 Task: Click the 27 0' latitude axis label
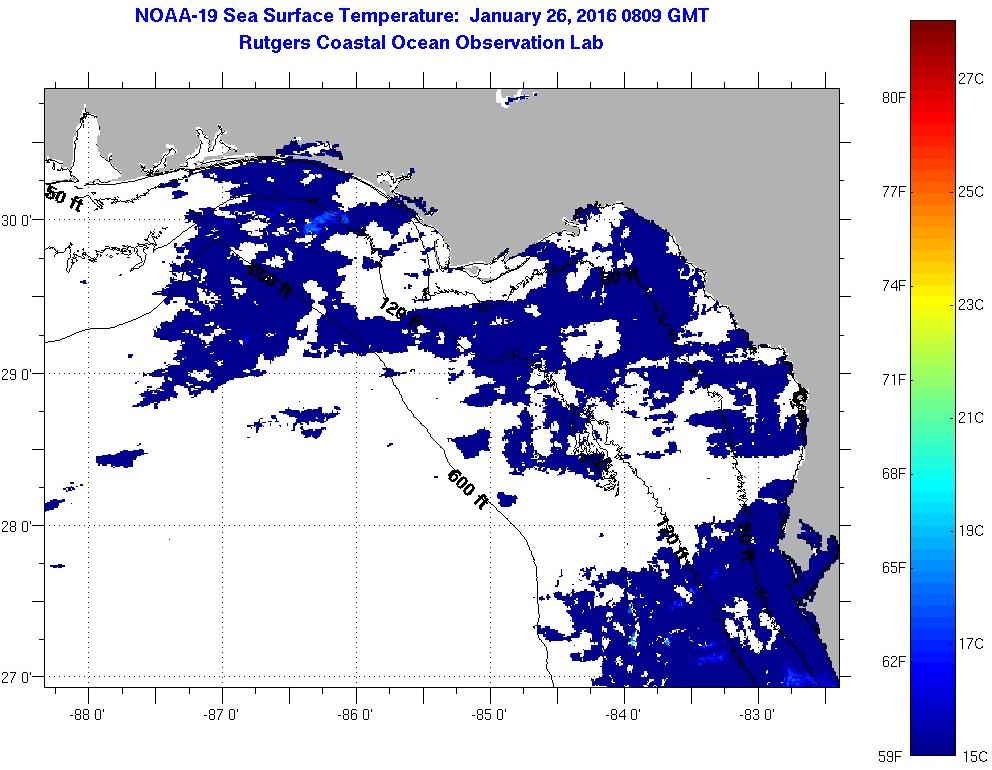click(22, 678)
